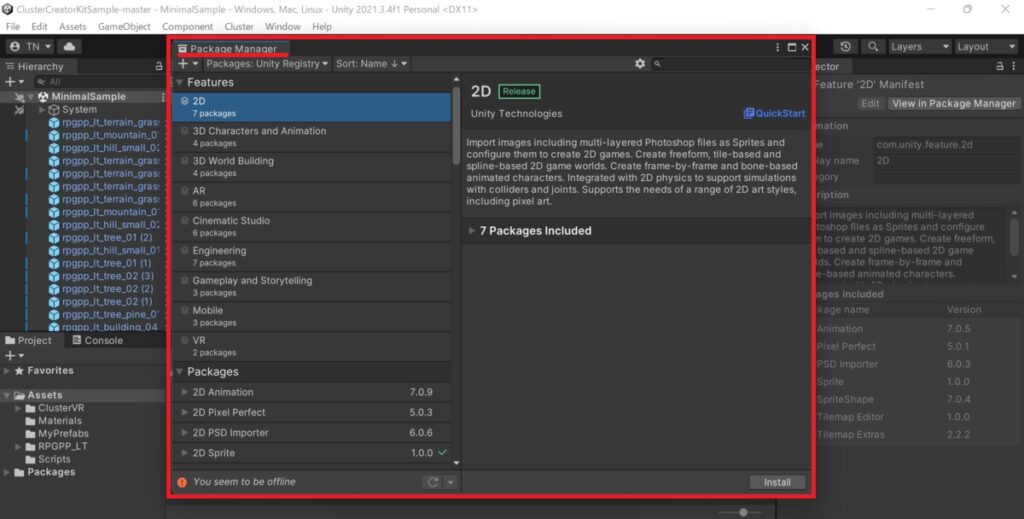Open Packages: Unity Registry dropdown

click(x=266, y=63)
